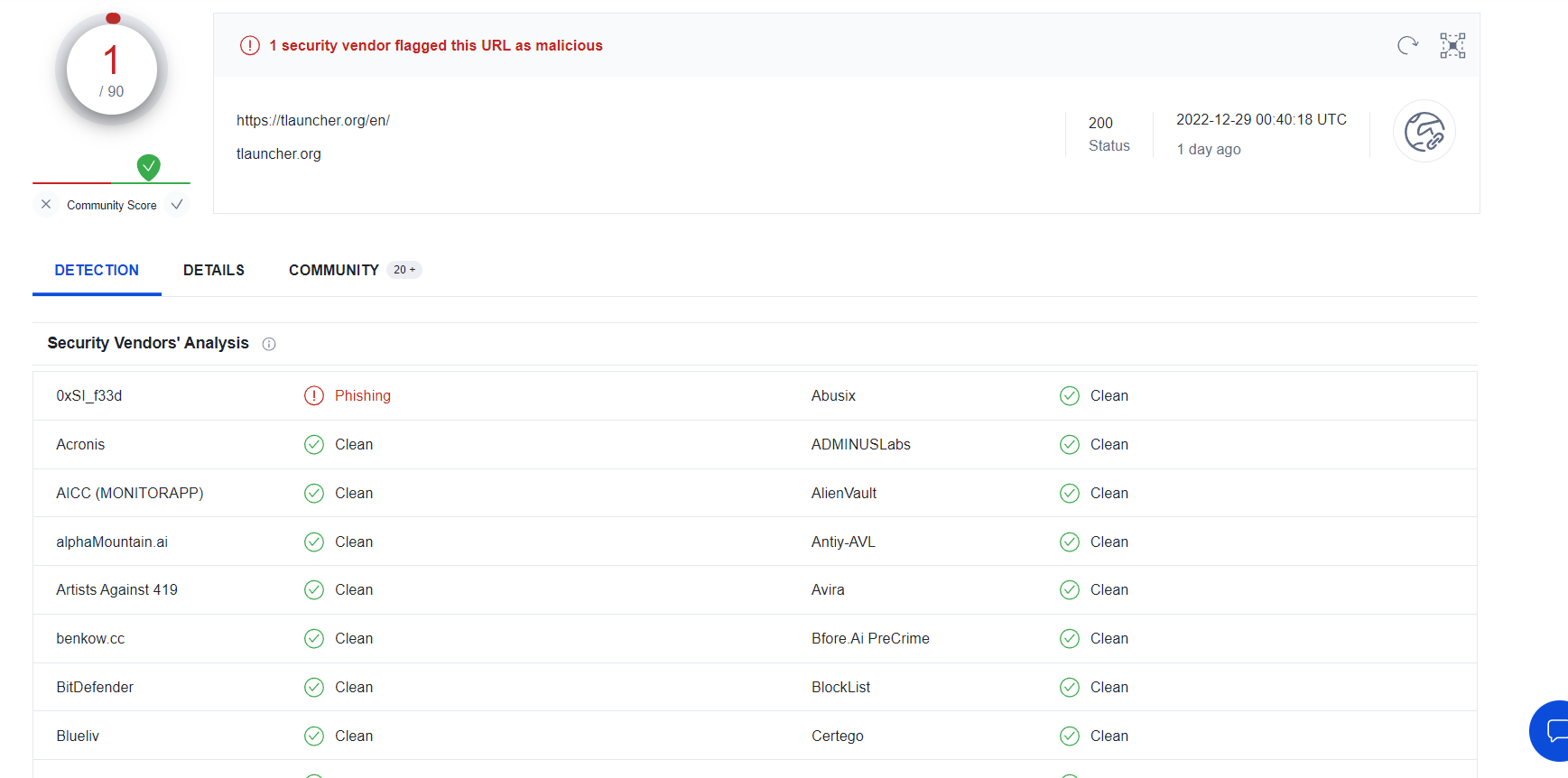Click clean check icon for Antiy-AVL
The image size is (1568, 778).
click(1070, 542)
